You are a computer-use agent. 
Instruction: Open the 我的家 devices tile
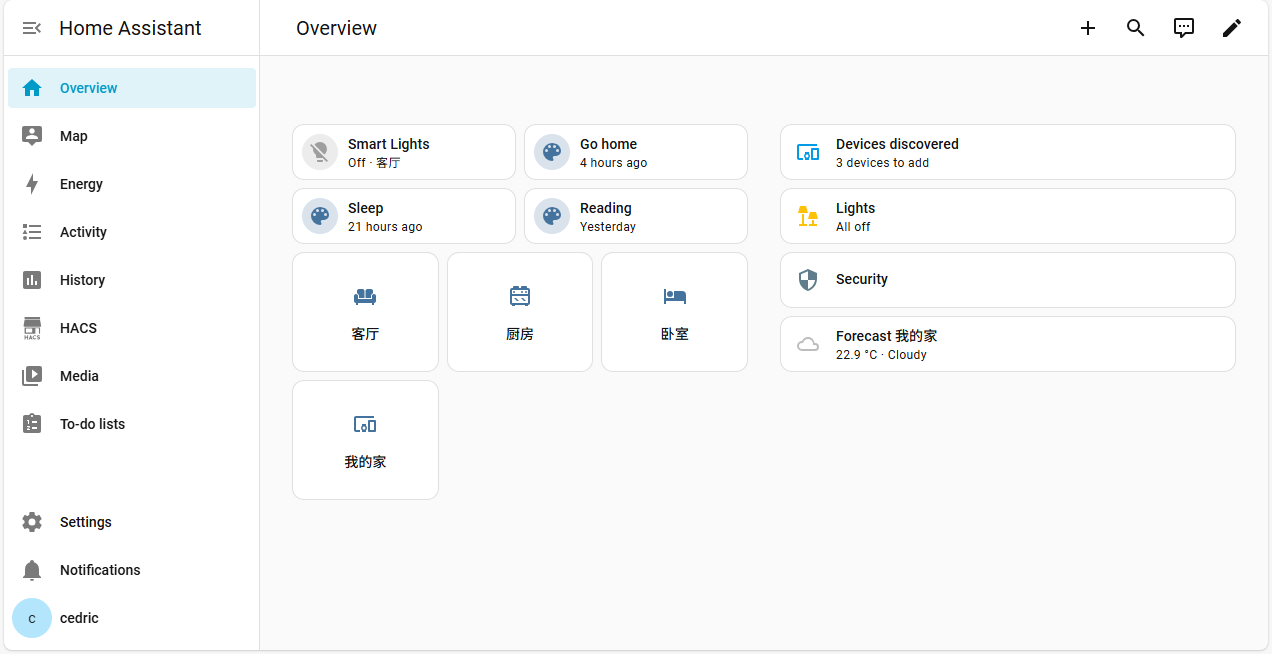pos(365,440)
